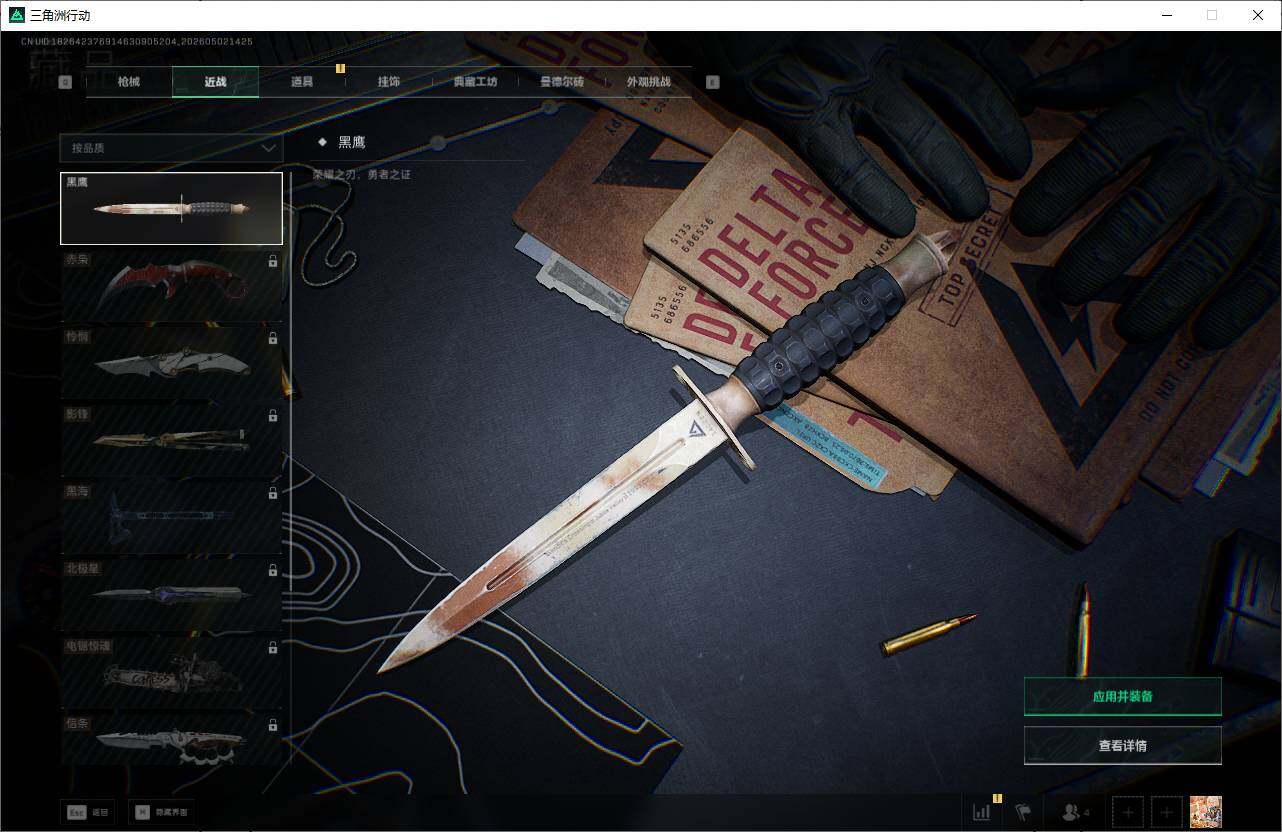Screen dimensions: 1282x832
Task: Click the lock icon on 北极星 skin
Action: (273, 570)
